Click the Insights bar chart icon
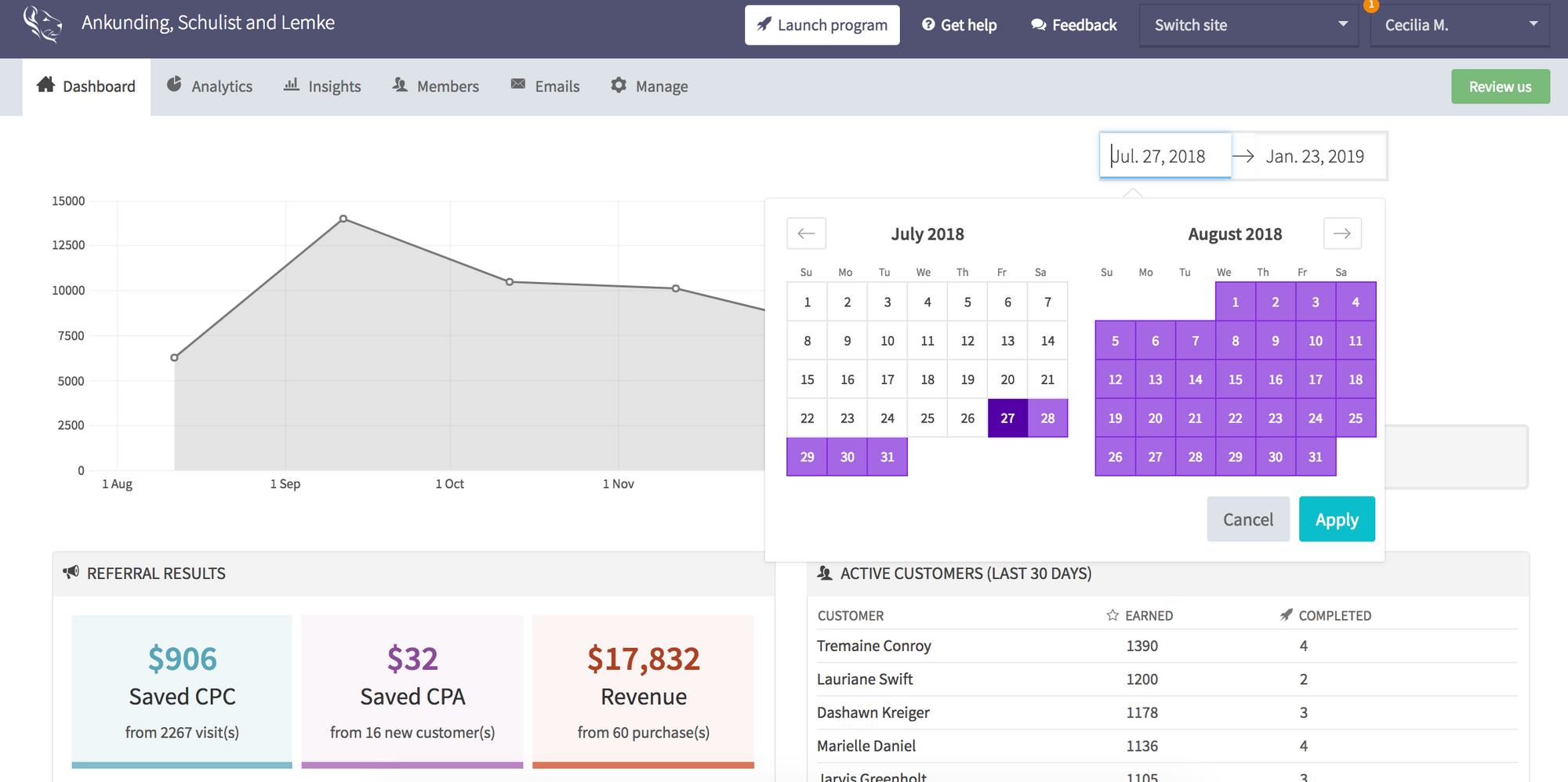The width and height of the screenshot is (1568, 782). click(x=292, y=85)
